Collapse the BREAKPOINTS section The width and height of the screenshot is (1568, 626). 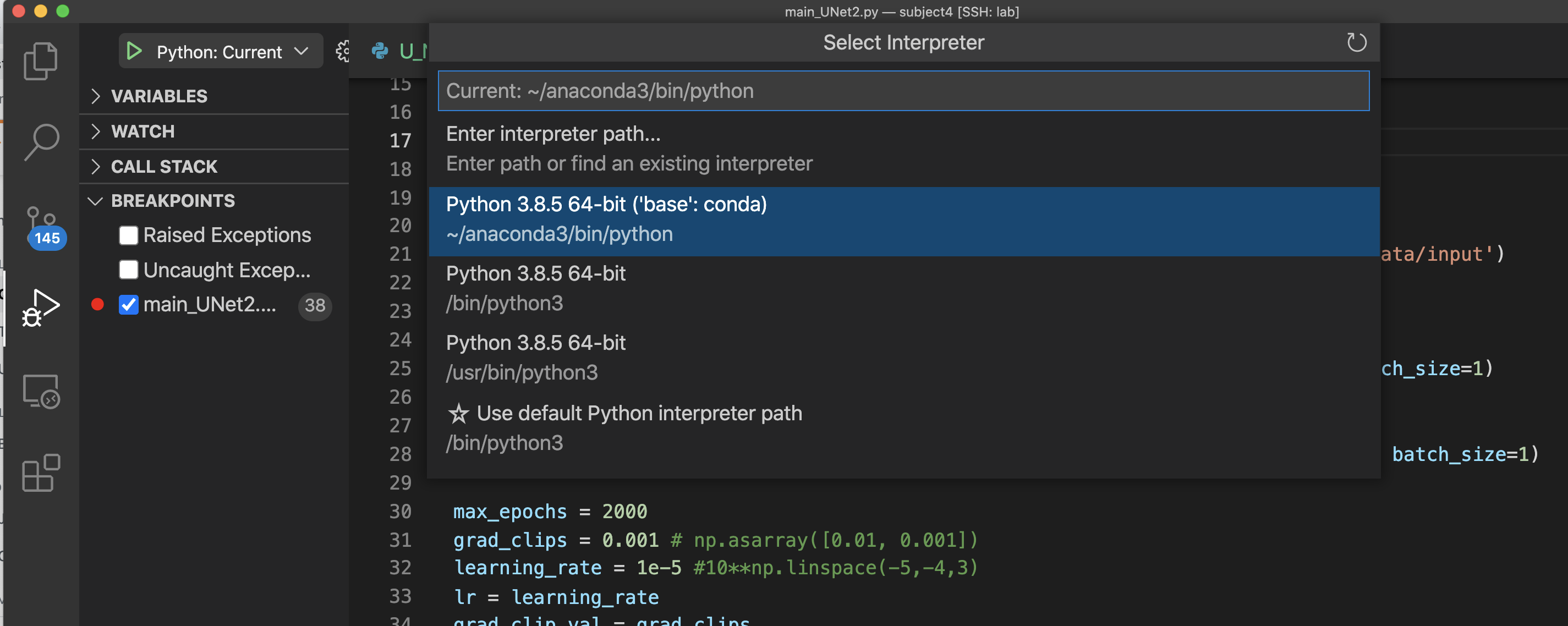click(x=172, y=201)
